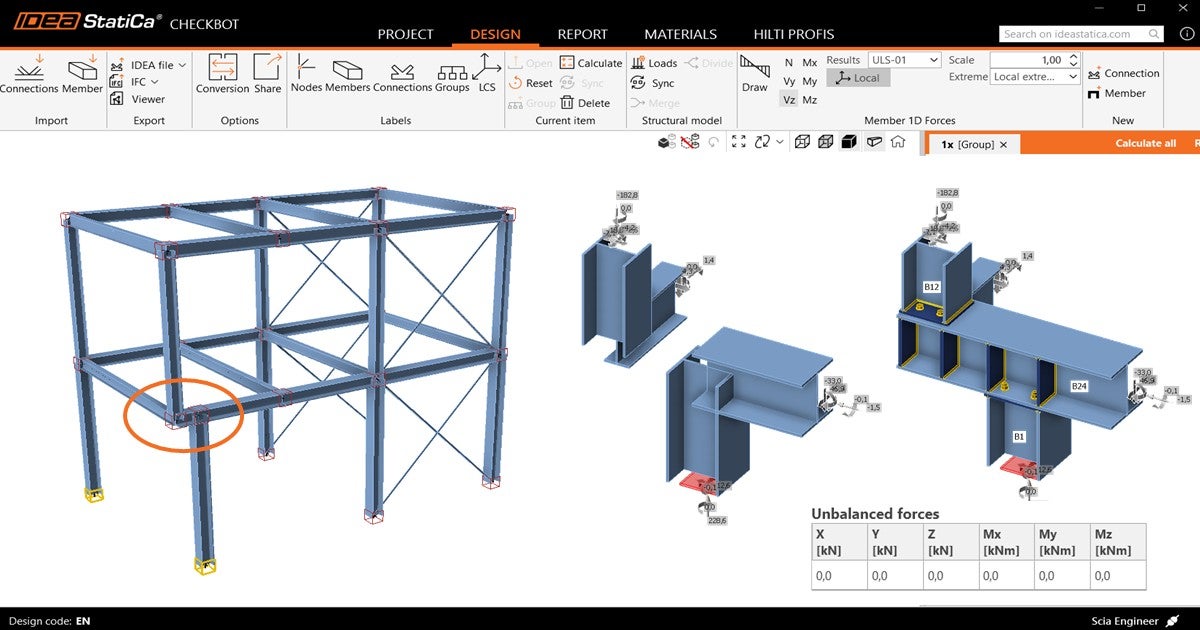The image size is (1200, 630).
Task: Create New Member
Action: [x=1116, y=93]
